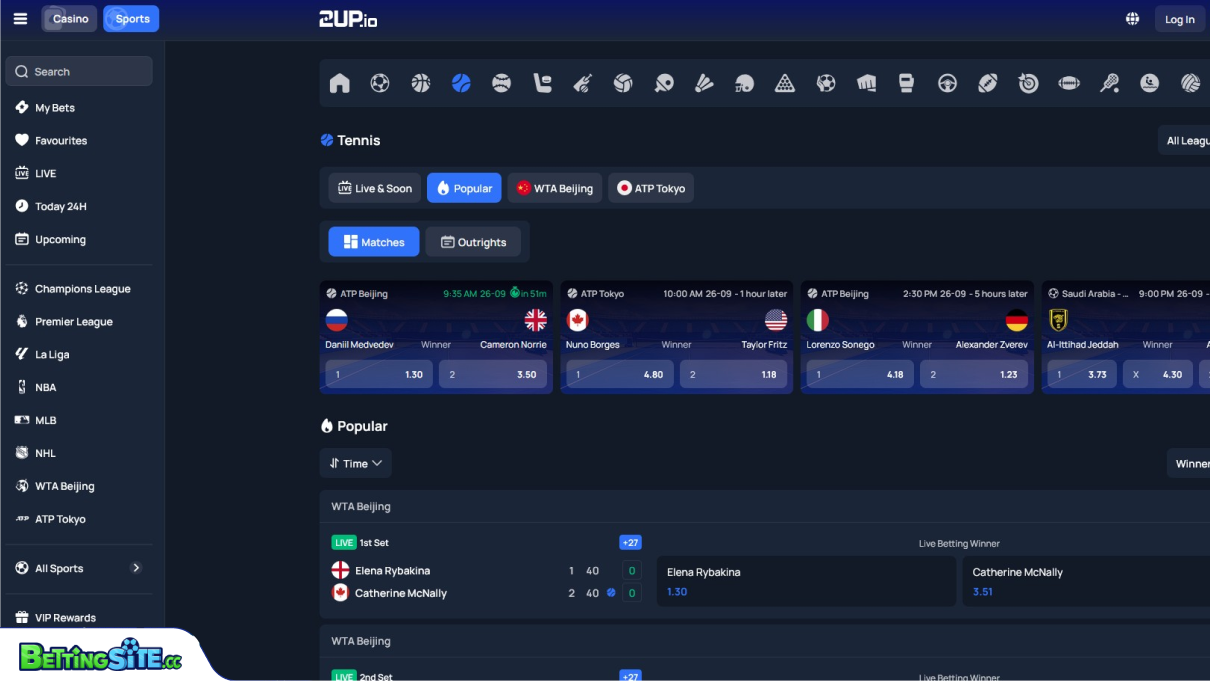1210x681 pixels.
Task: Toggle the Popular filter pill
Action: [463, 187]
